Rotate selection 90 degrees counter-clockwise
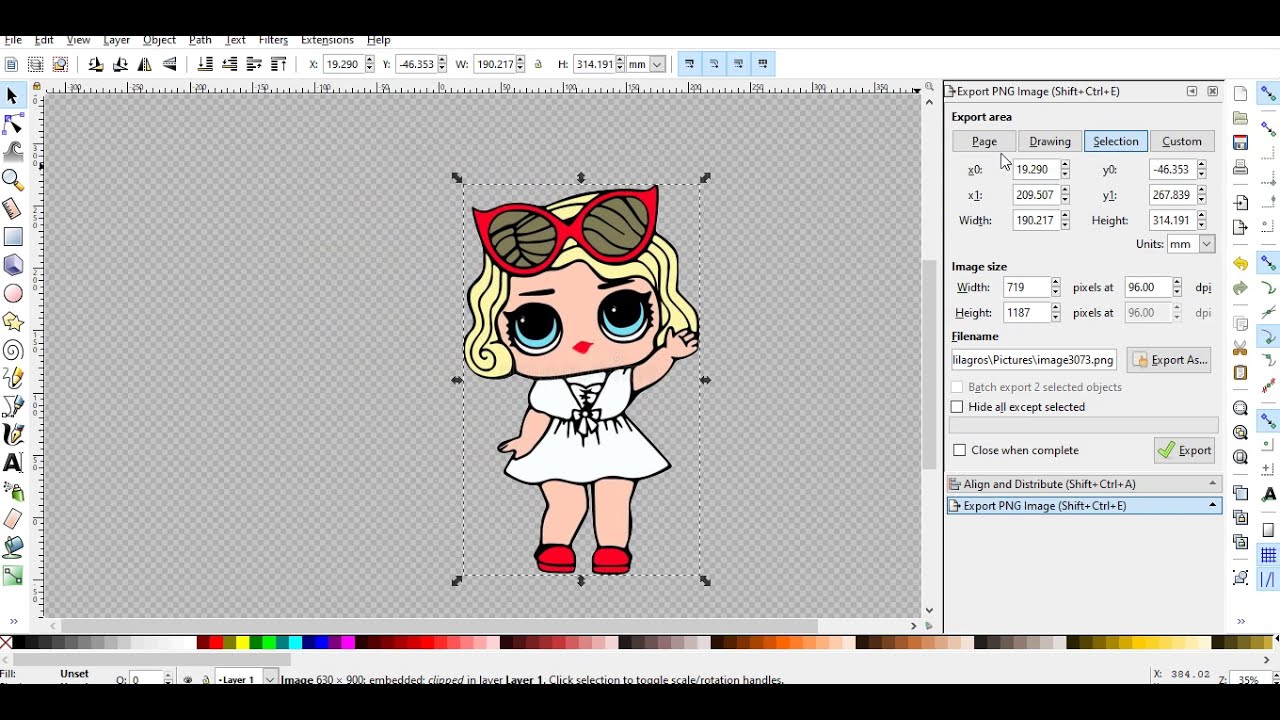The height and width of the screenshot is (720, 1280). [x=95, y=64]
